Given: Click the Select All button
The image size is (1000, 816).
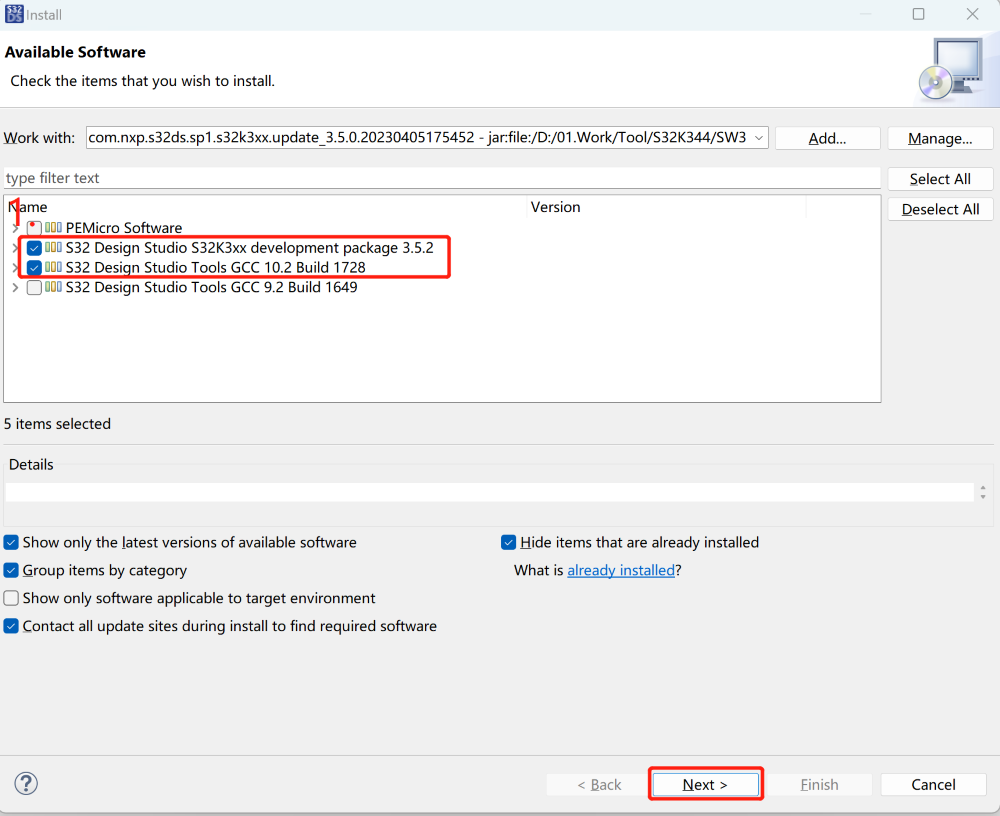Looking at the screenshot, I should click(940, 179).
